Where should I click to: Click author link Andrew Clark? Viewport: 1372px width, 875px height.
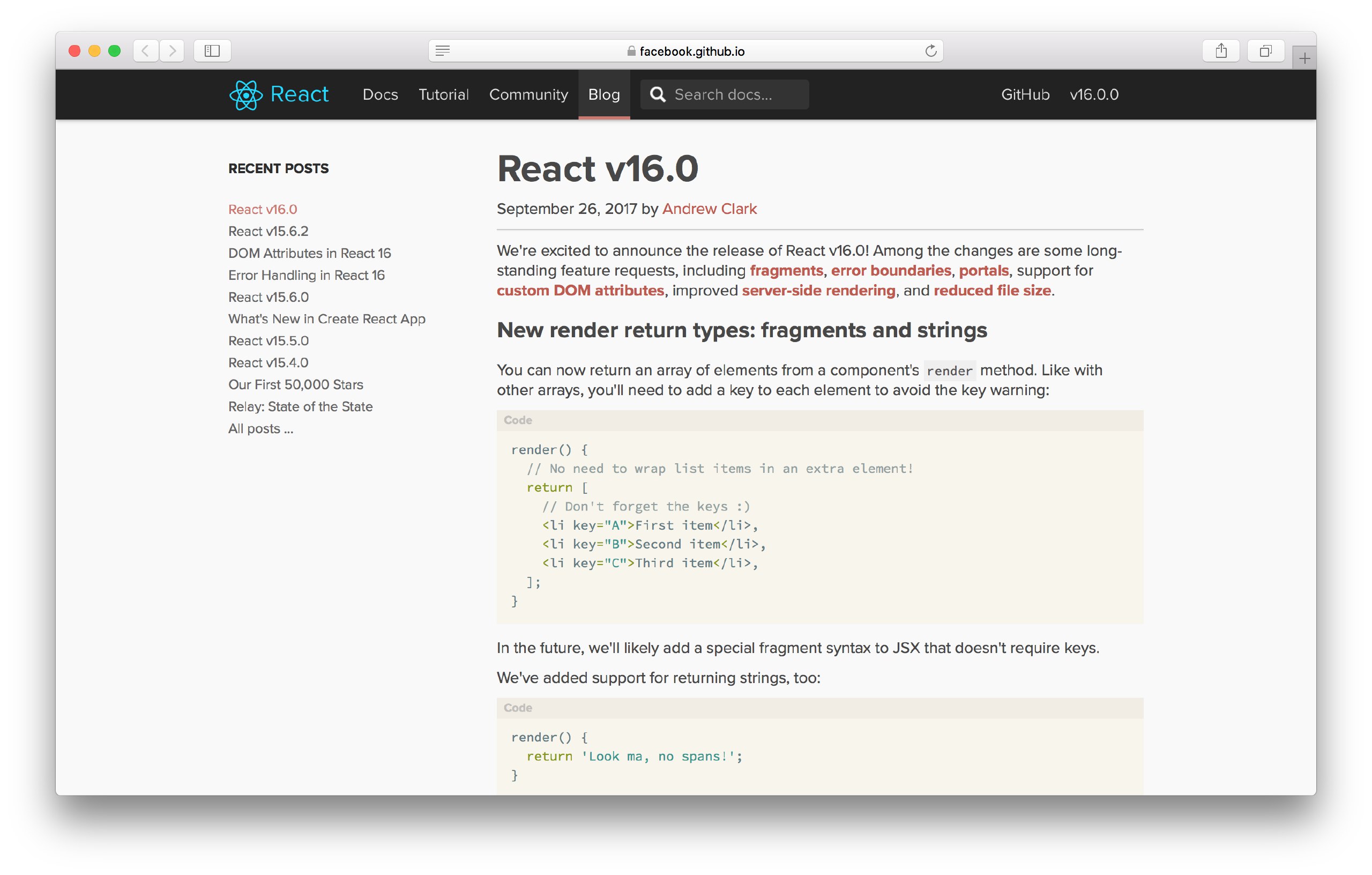[710, 209]
